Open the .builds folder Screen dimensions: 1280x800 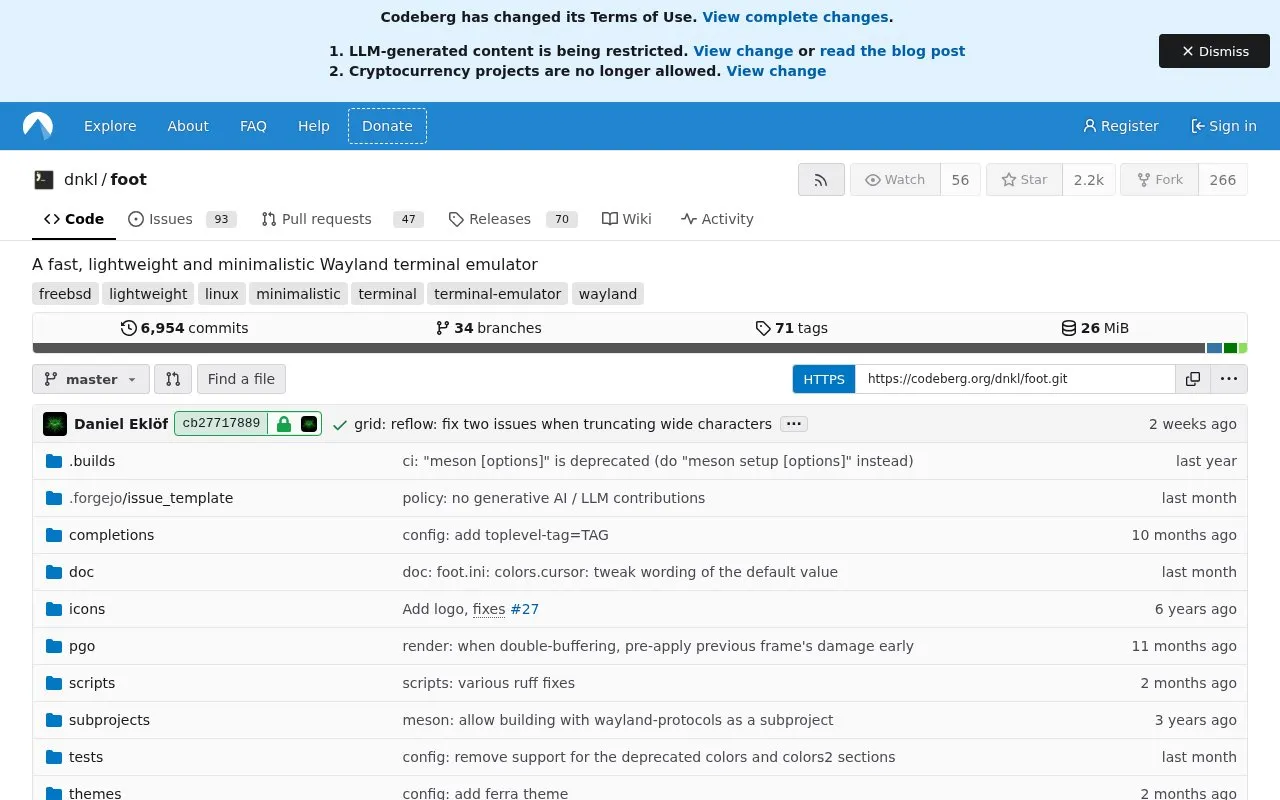click(x=92, y=461)
